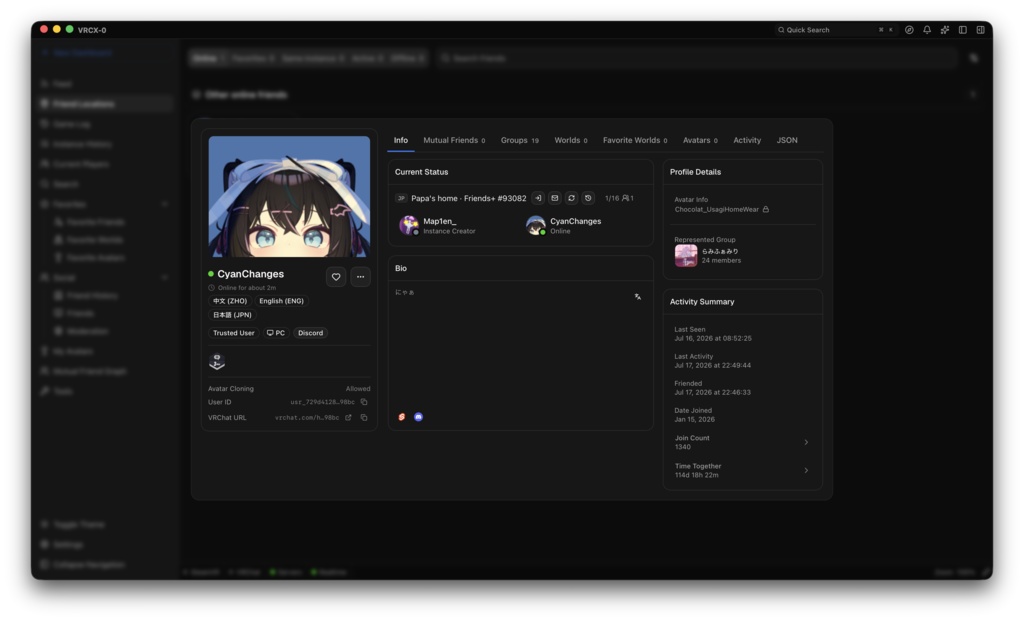
Task: Click the 'Online for about 2m' status text
Action: pyautogui.click(x=247, y=288)
